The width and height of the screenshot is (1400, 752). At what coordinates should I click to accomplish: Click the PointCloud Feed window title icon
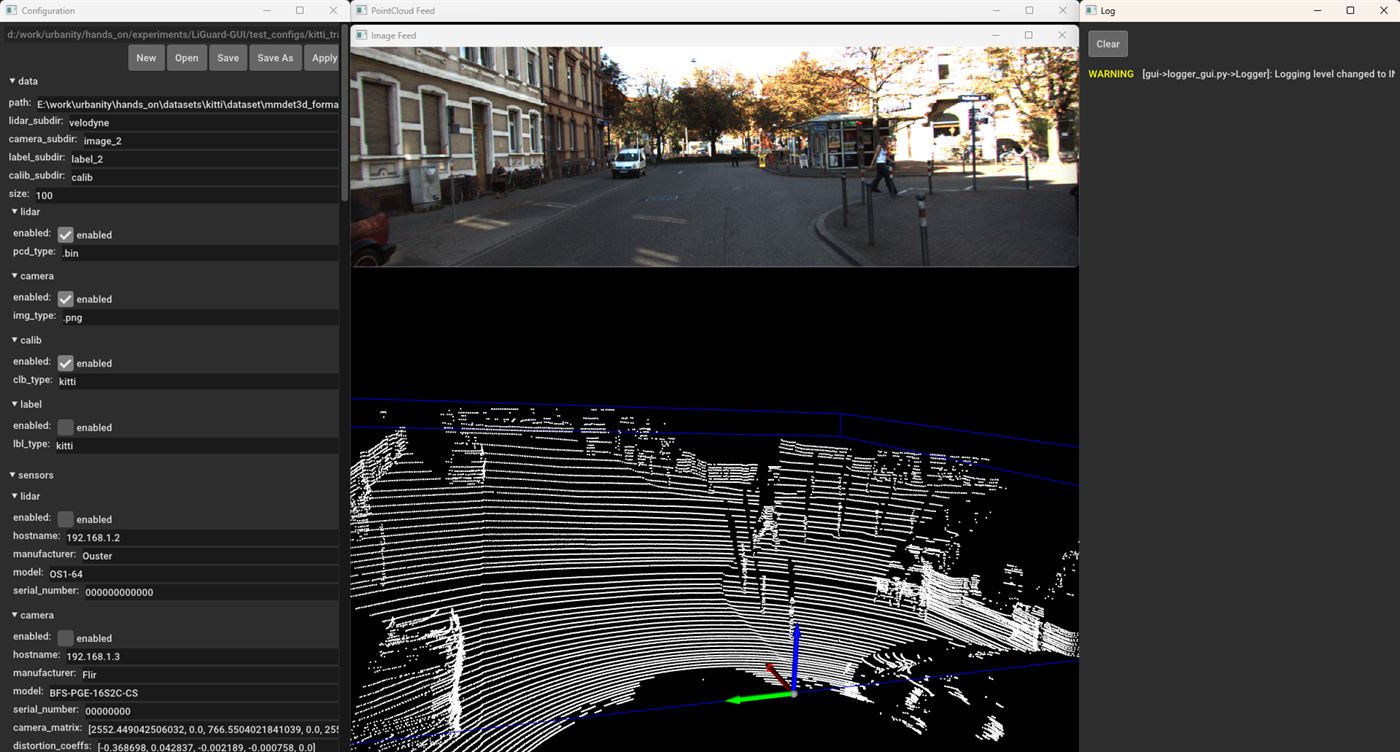(362, 10)
